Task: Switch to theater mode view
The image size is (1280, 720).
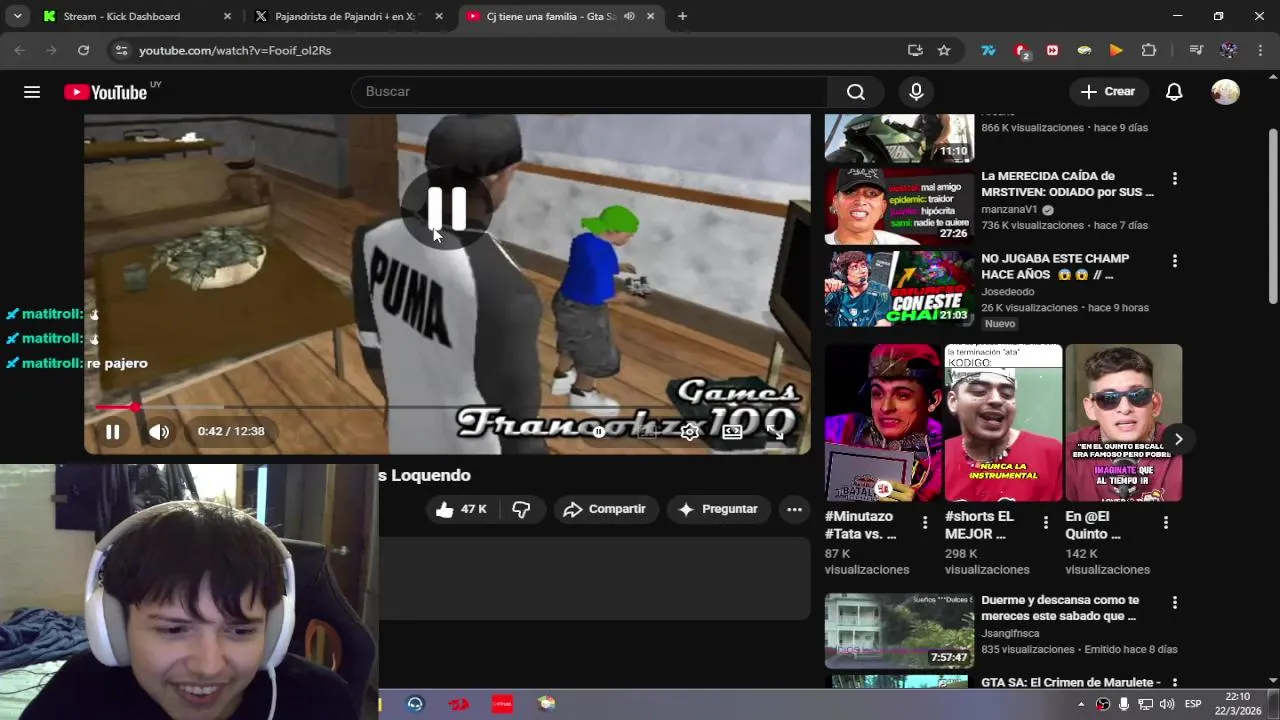Action: tap(732, 432)
